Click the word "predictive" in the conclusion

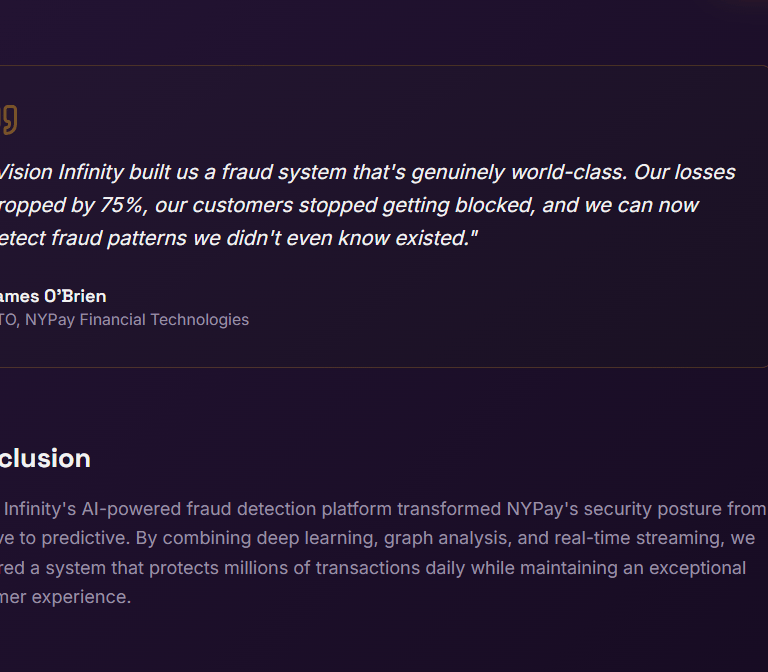(x=84, y=538)
